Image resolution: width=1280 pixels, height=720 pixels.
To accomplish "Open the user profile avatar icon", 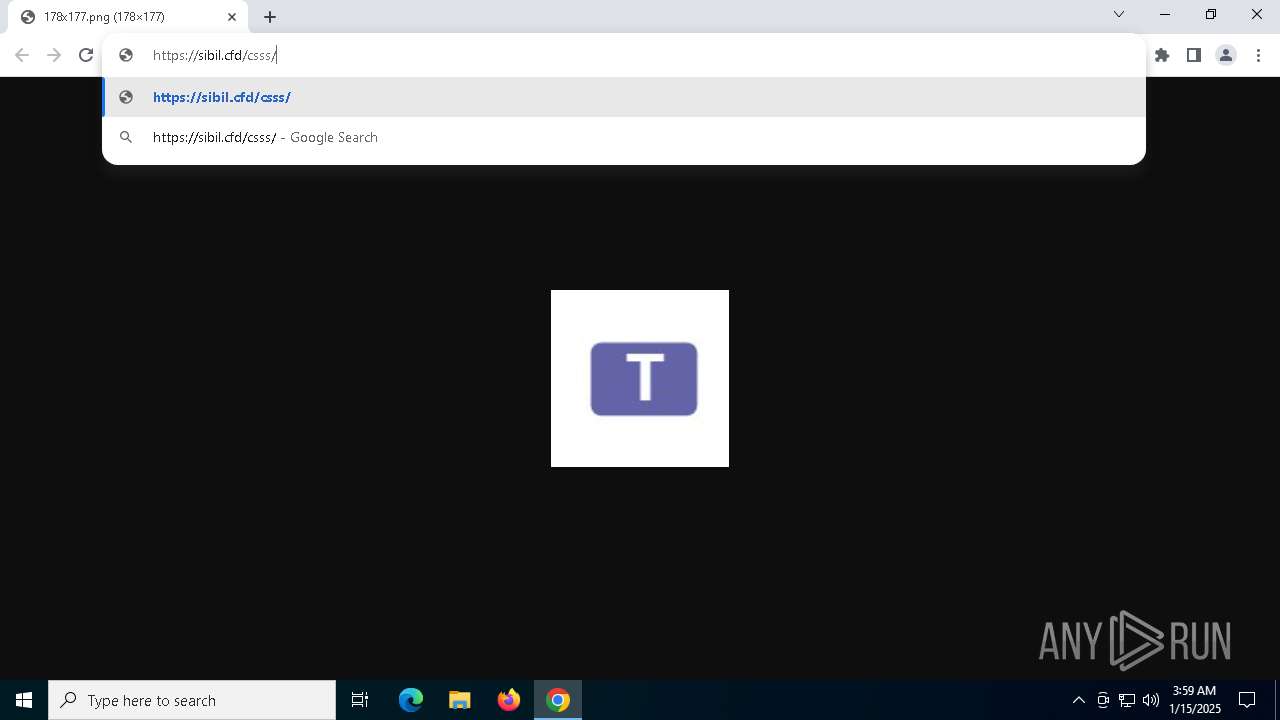I will click(x=1226, y=55).
